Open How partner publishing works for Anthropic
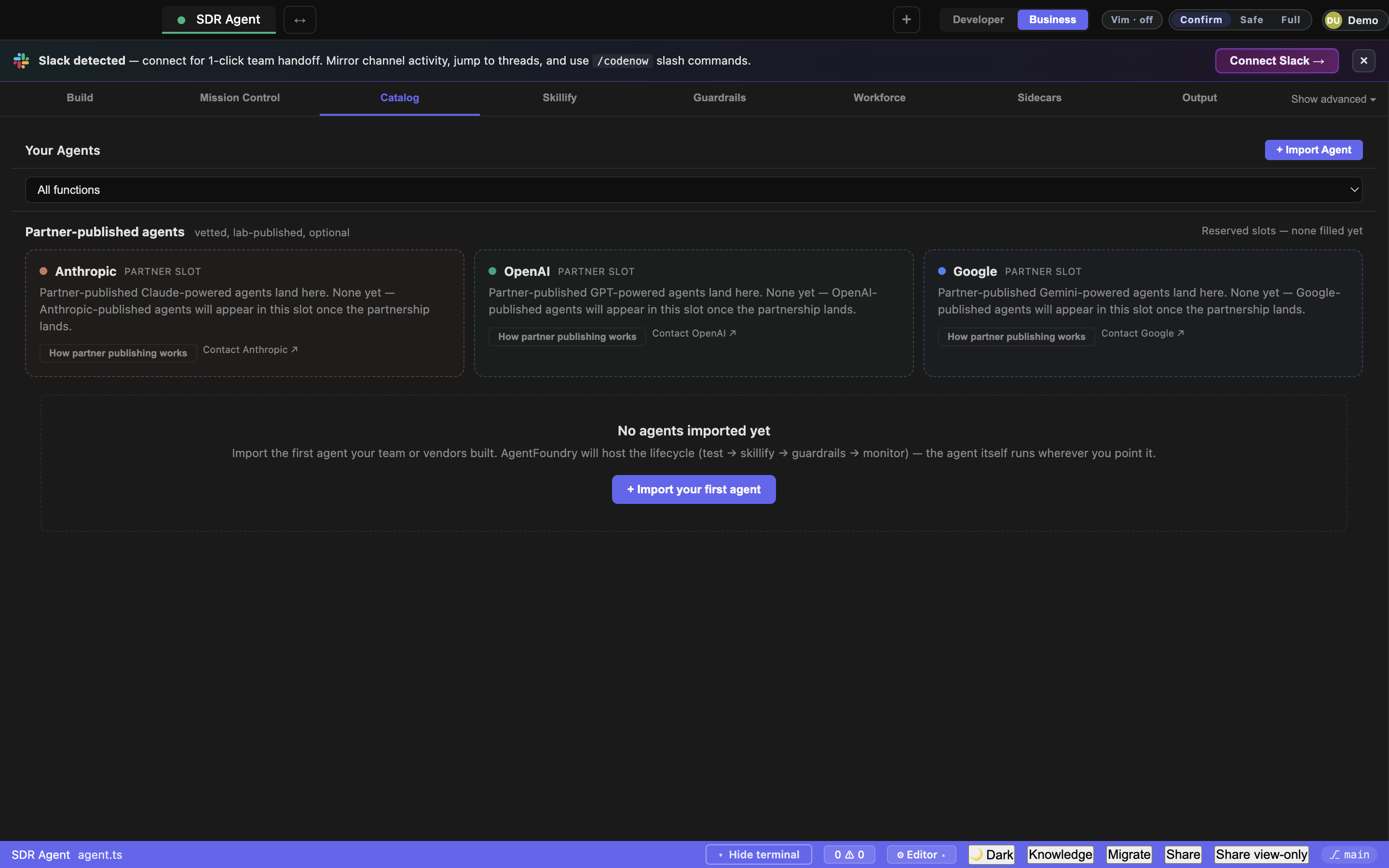This screenshot has height=868, width=1389. pos(118,353)
